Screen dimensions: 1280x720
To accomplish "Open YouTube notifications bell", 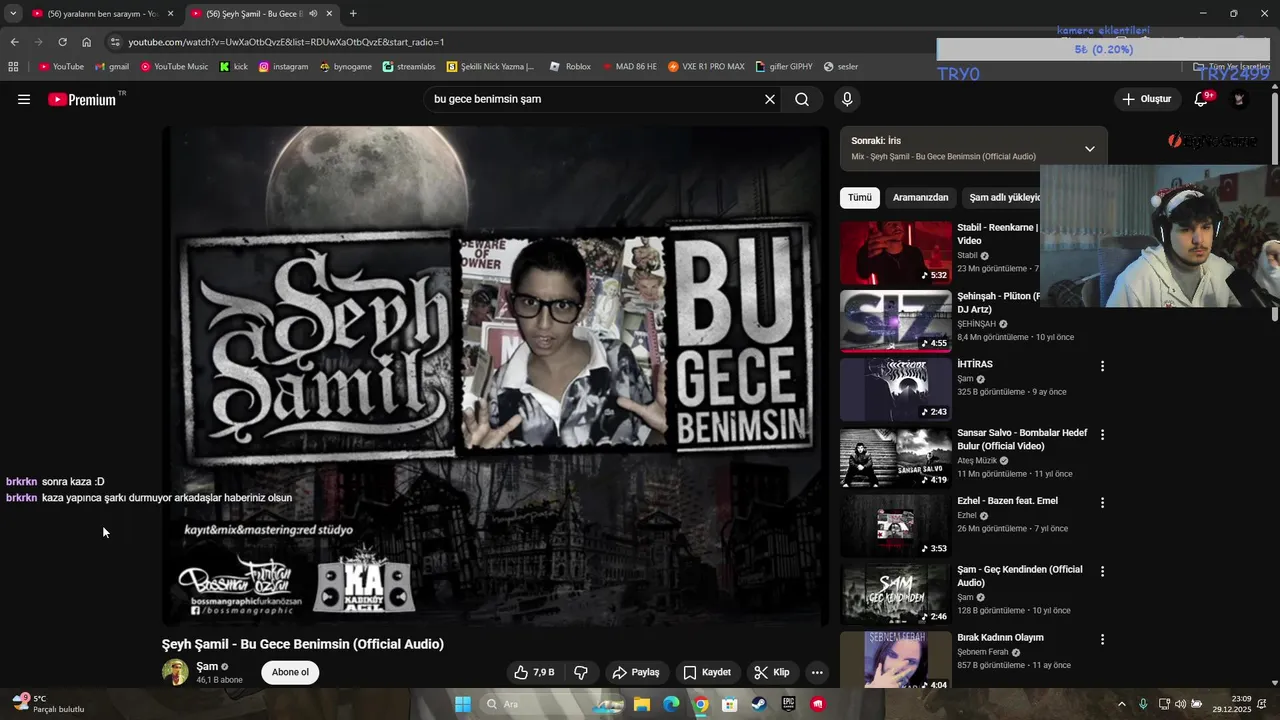I will tap(1202, 99).
